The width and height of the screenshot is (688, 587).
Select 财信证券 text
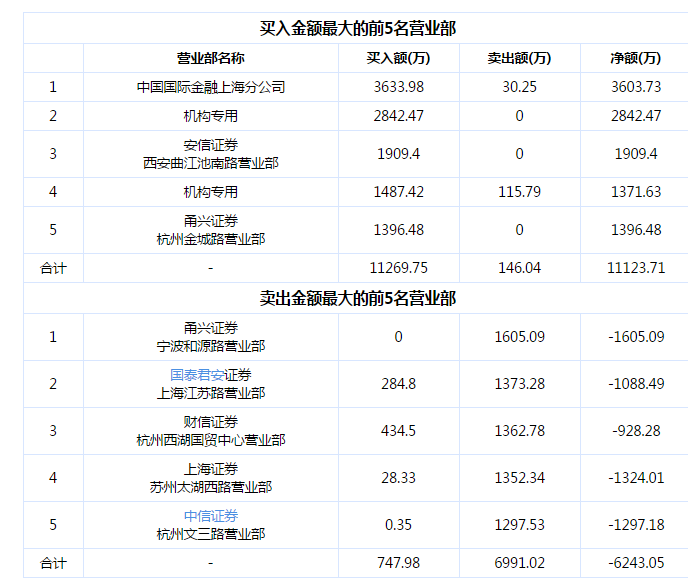point(211,422)
